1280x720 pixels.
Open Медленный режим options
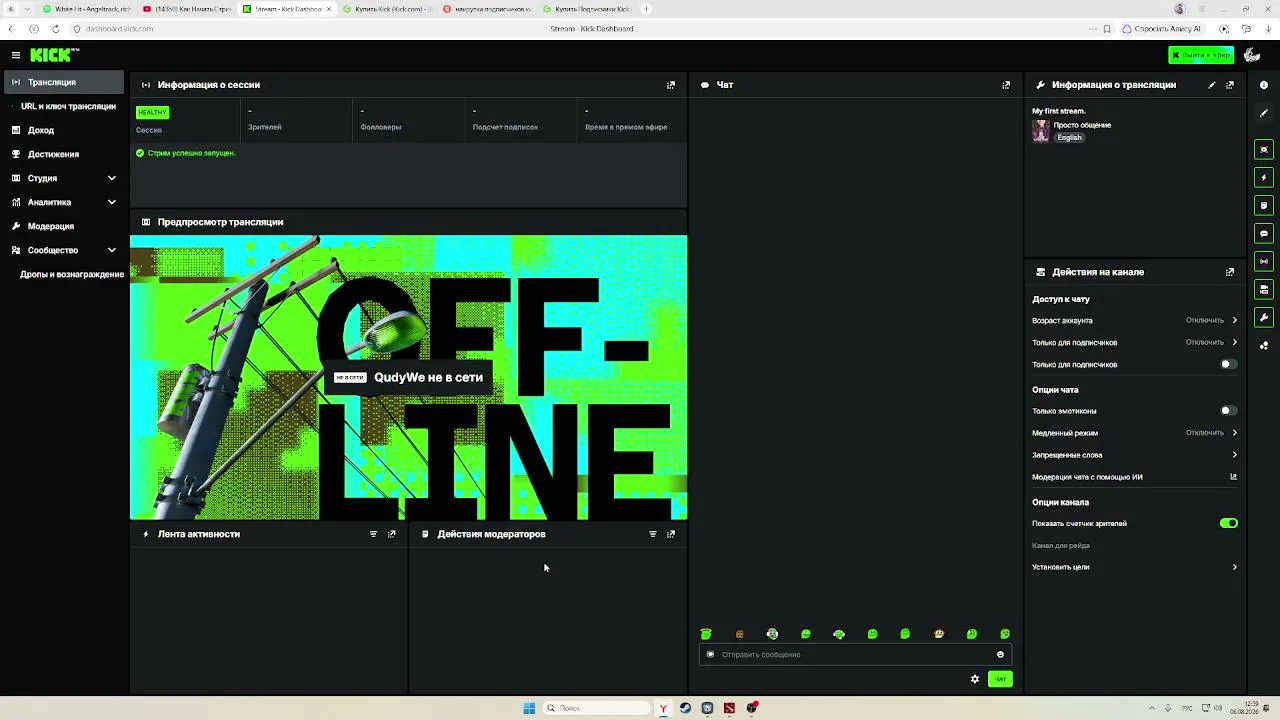(1135, 433)
